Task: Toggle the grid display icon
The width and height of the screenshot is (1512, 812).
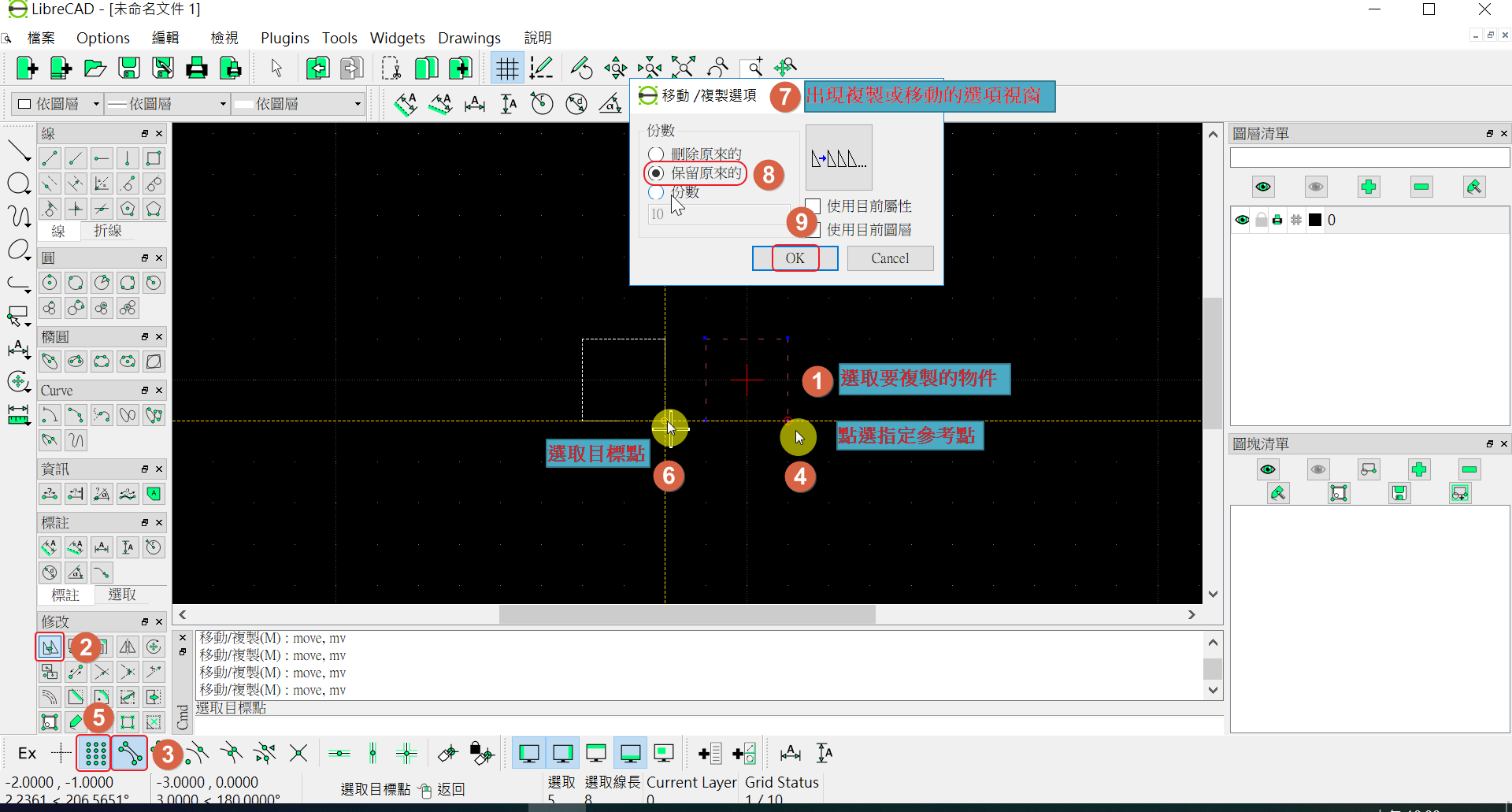Action: coord(507,69)
